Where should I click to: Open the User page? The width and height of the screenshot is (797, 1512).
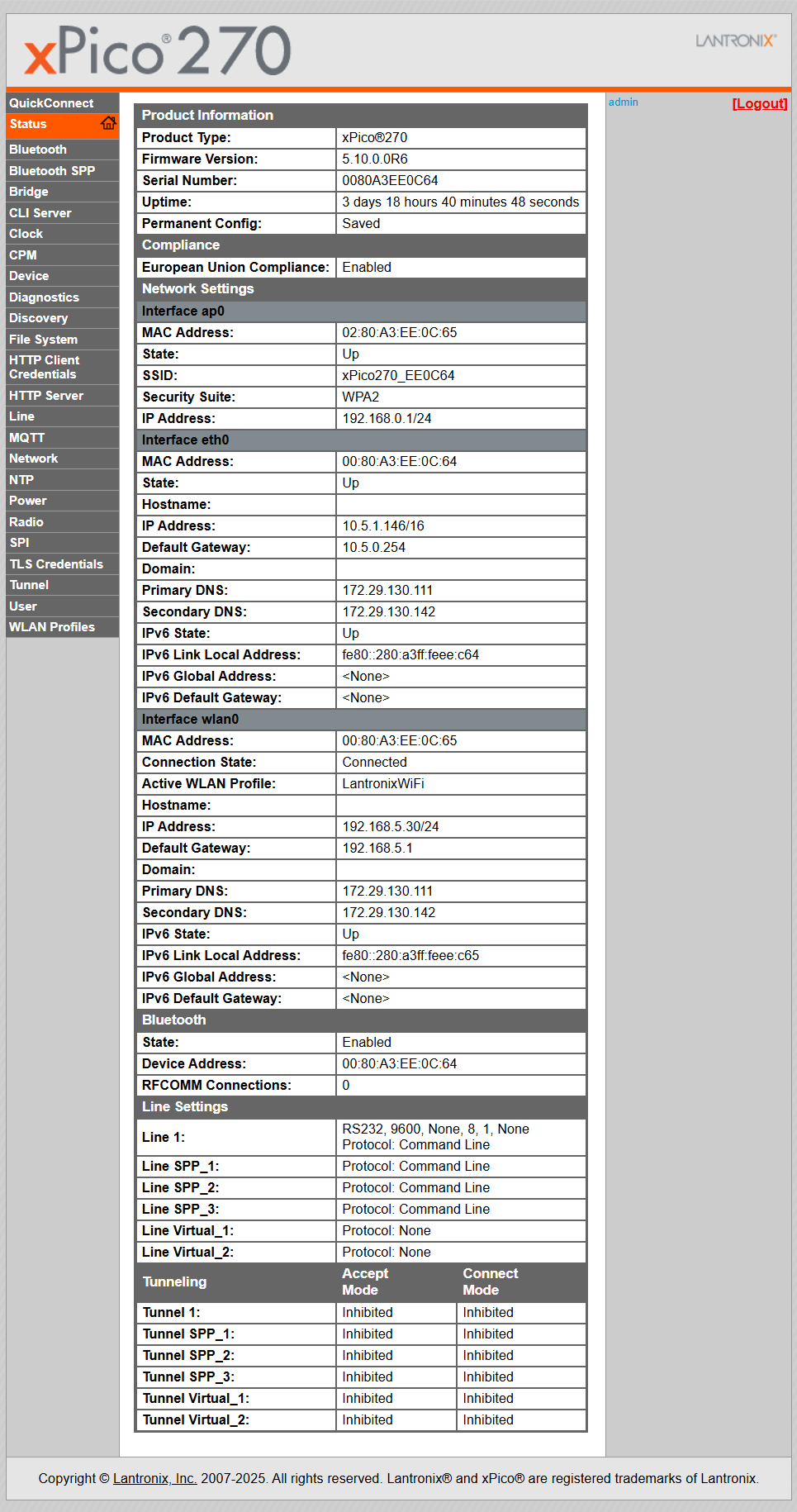pyautogui.click(x=63, y=606)
